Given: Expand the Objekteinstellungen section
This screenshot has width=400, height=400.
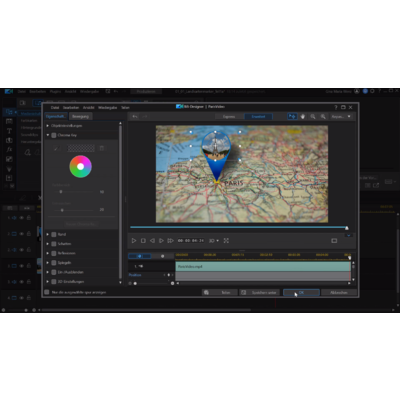Looking at the screenshot, I should (x=48, y=126).
